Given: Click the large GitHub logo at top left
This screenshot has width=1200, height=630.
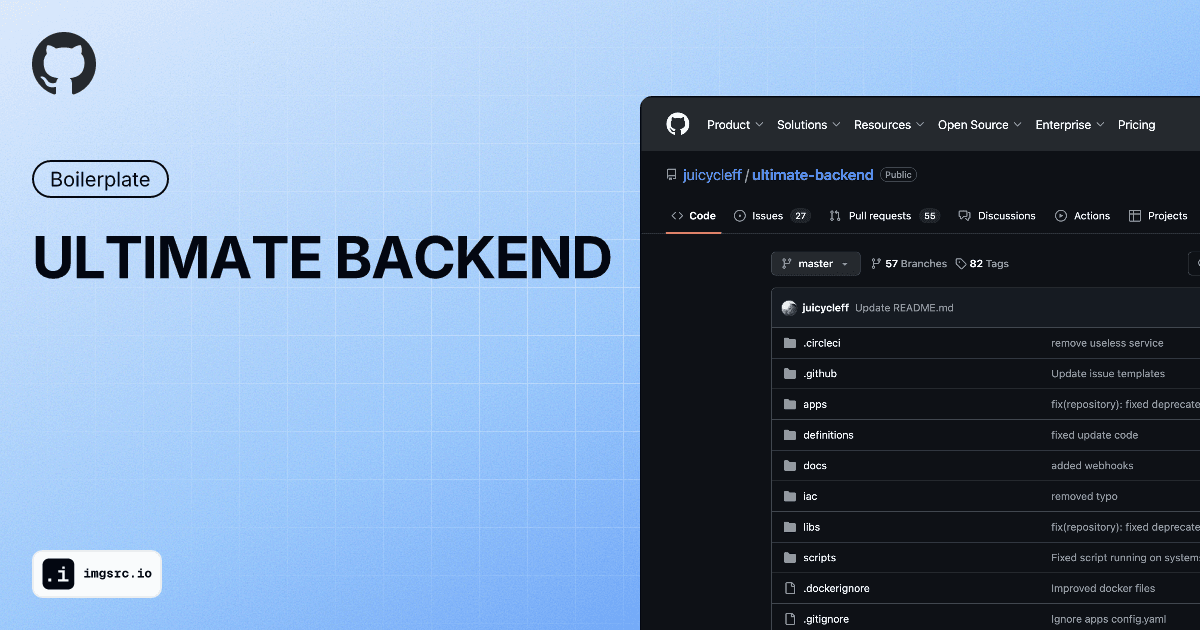Looking at the screenshot, I should (64, 64).
